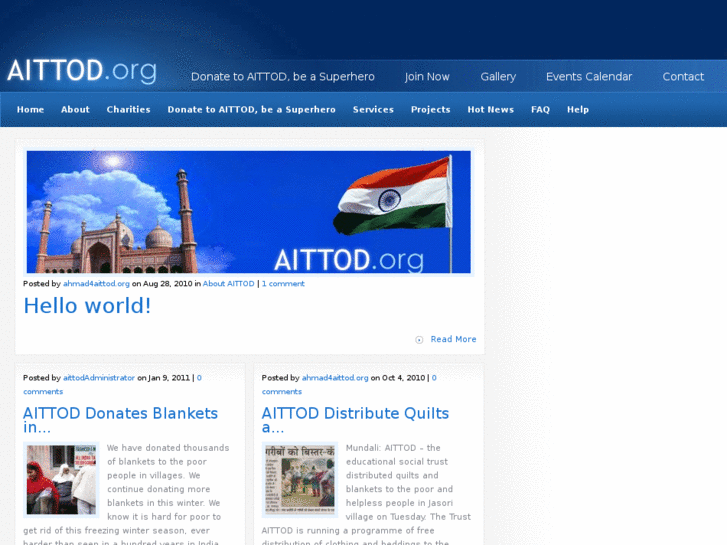The width and height of the screenshot is (727, 545).
Task: Click the AITTOD.org site logo
Action: [x=82, y=71]
